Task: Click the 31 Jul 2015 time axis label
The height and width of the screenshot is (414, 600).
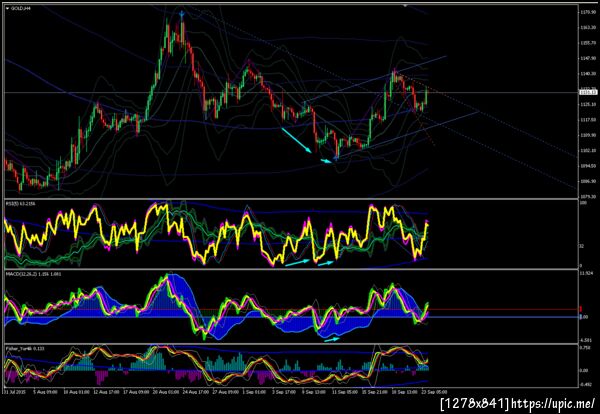Action: point(13,392)
